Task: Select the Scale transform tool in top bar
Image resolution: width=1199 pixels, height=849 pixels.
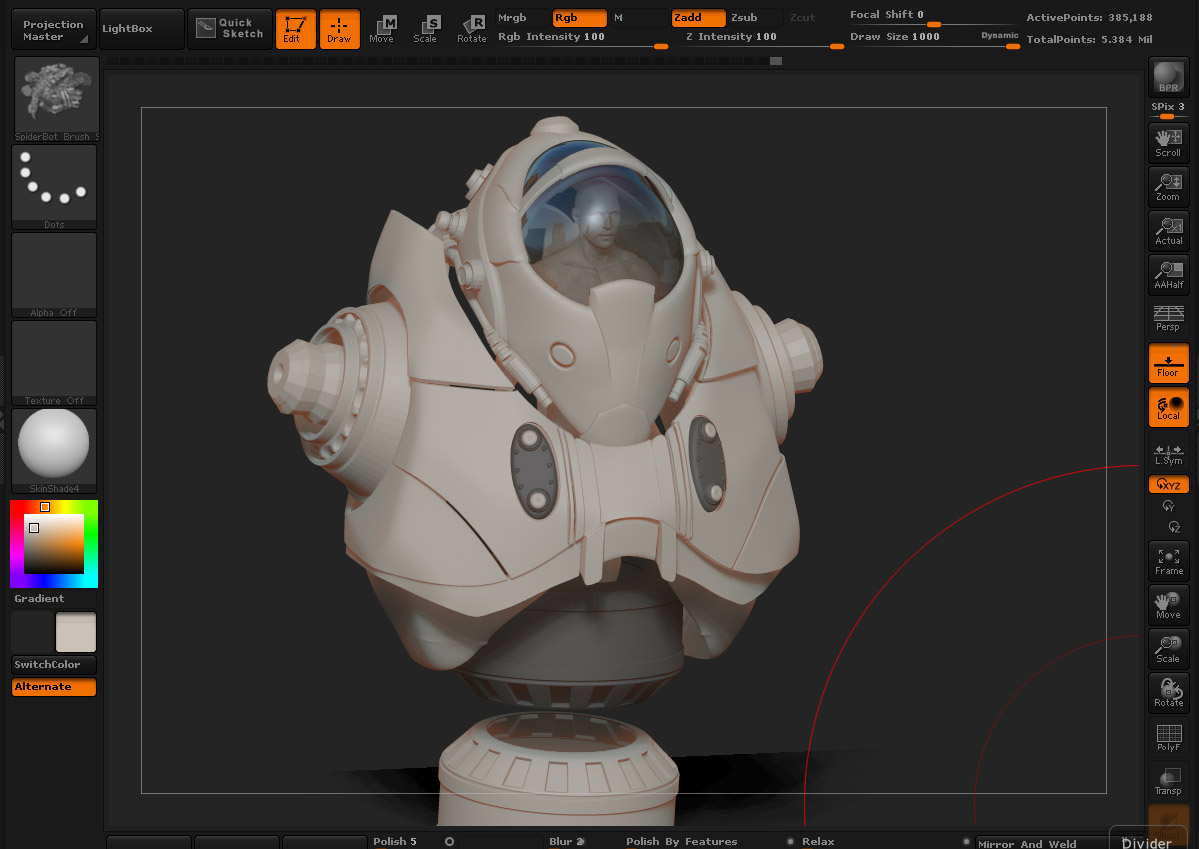Action: pos(426,30)
